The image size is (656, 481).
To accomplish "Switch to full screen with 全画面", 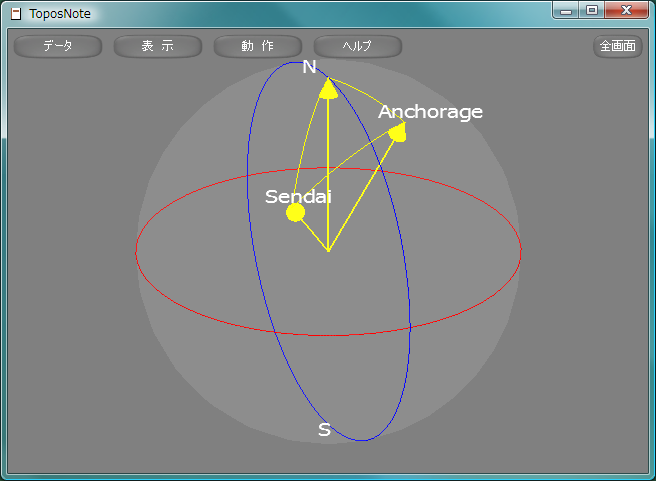I will pyautogui.click(x=618, y=46).
